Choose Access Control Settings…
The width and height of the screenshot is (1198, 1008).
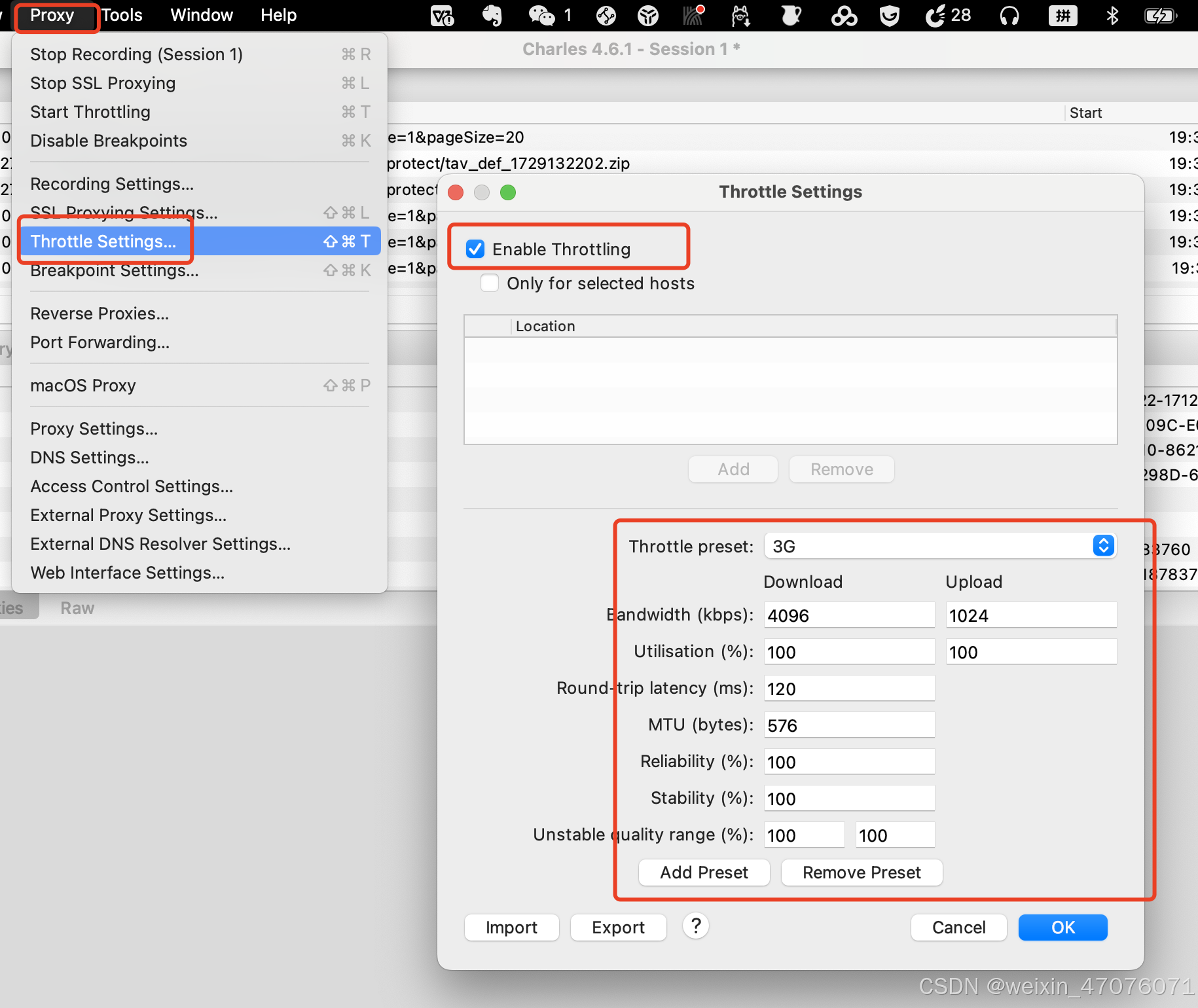[200, 486]
